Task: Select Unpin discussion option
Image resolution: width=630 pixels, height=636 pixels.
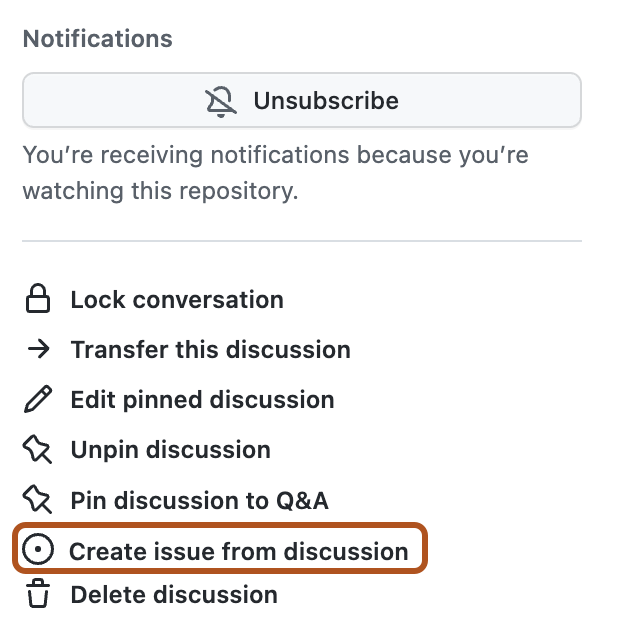Action: (x=170, y=450)
